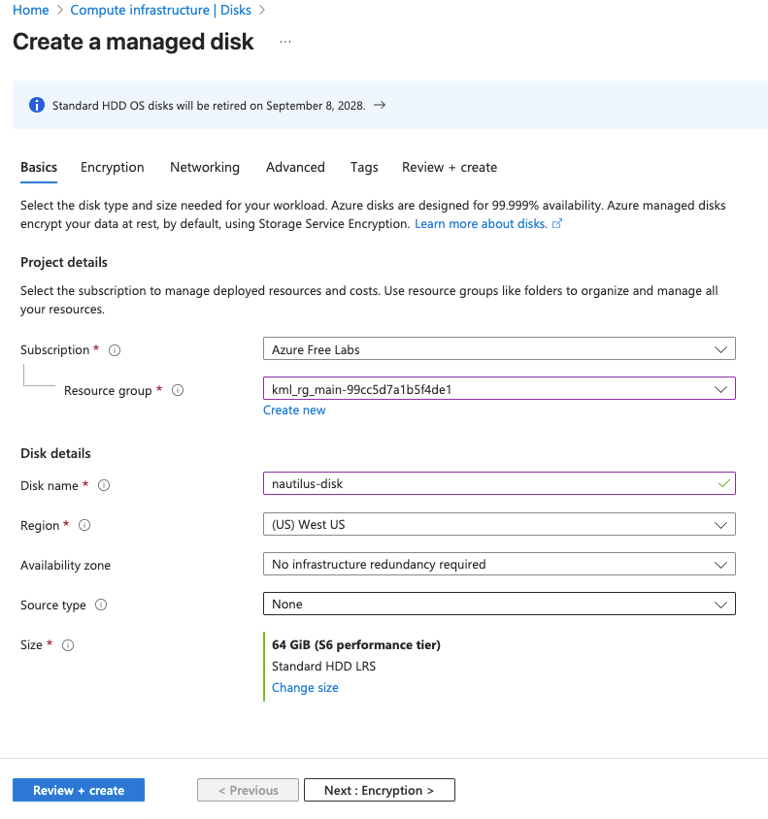Image resolution: width=768 pixels, height=819 pixels.
Task: Switch to the Encryption tab
Action: pyautogui.click(x=112, y=167)
